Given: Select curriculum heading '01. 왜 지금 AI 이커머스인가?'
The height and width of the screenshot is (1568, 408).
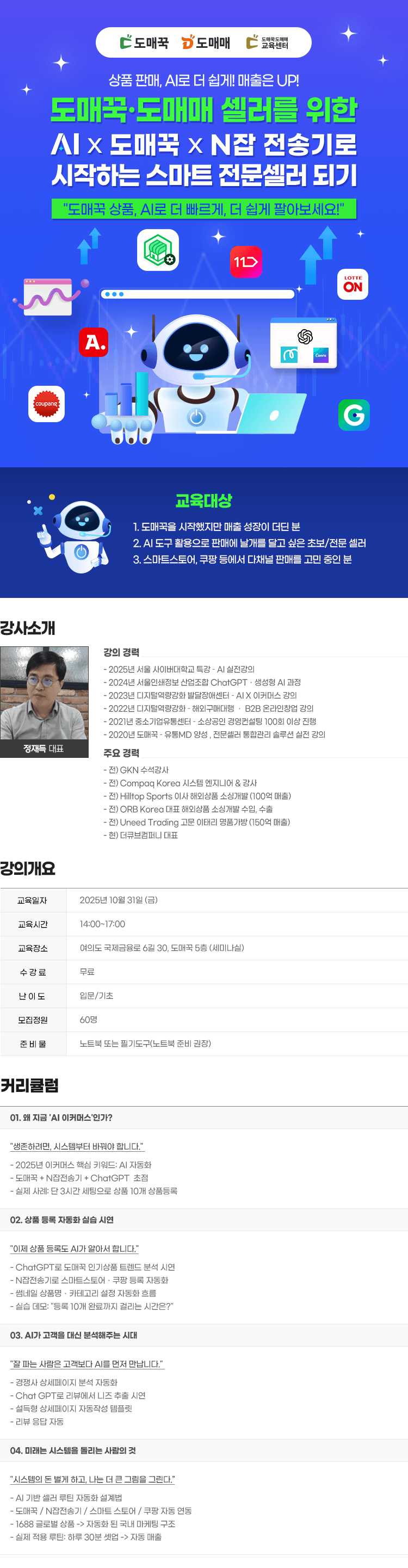Looking at the screenshot, I should (x=61, y=1118).
